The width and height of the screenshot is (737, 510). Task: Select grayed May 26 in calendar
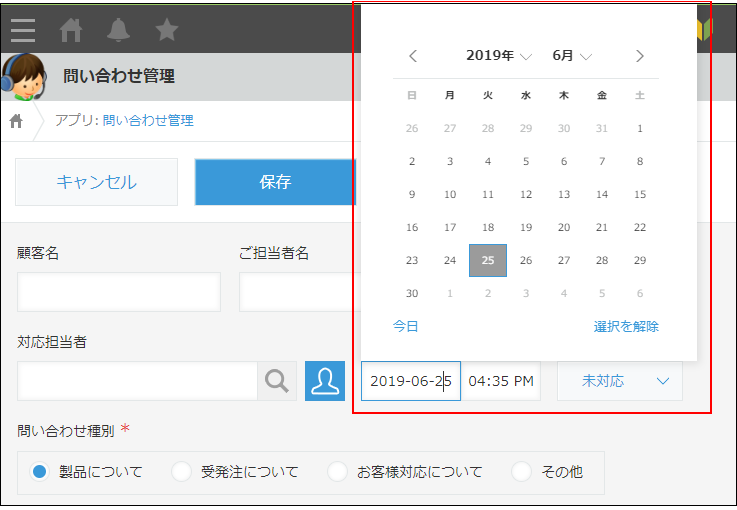pos(412,129)
